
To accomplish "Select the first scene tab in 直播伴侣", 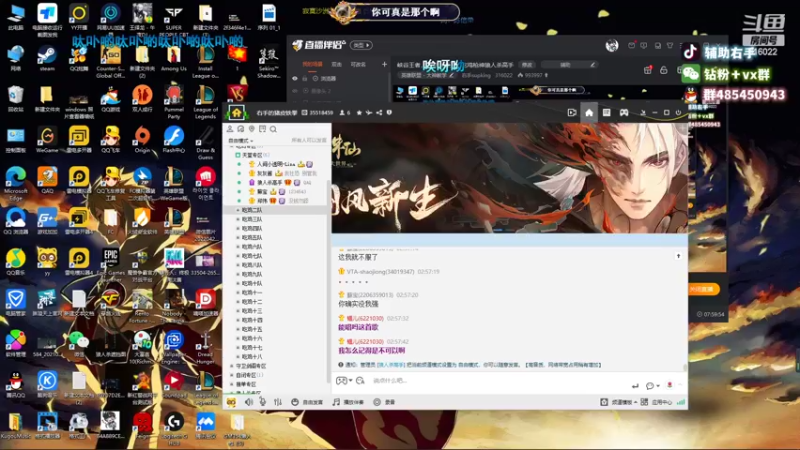I will (313, 64).
